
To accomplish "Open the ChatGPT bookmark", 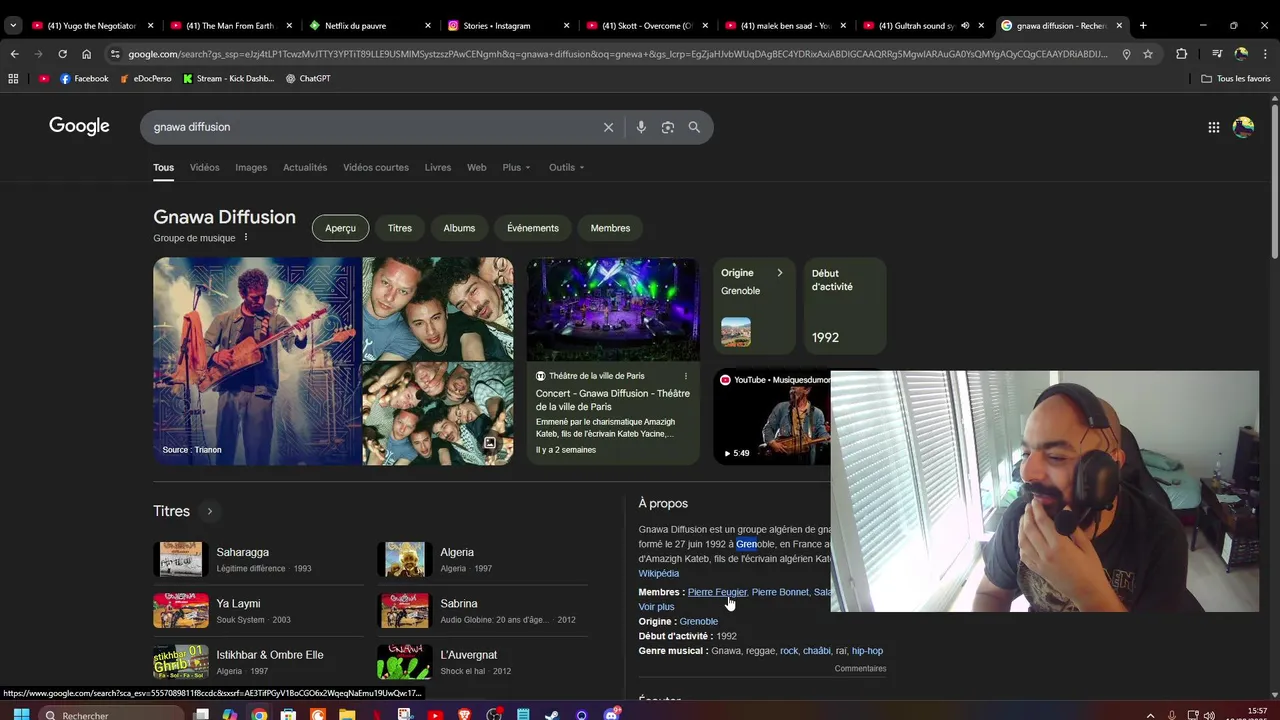I will [x=308, y=78].
